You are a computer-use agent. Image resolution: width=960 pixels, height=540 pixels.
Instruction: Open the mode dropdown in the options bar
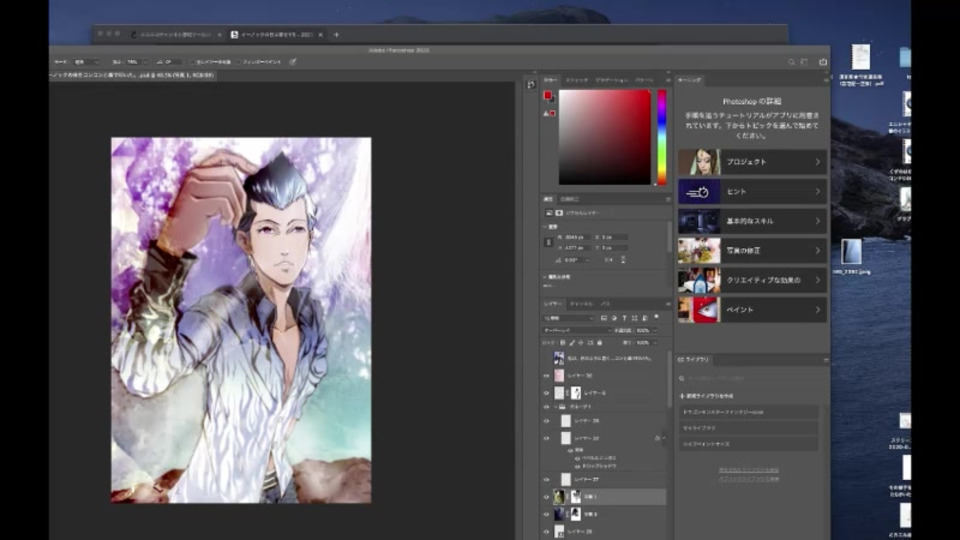tap(86, 62)
